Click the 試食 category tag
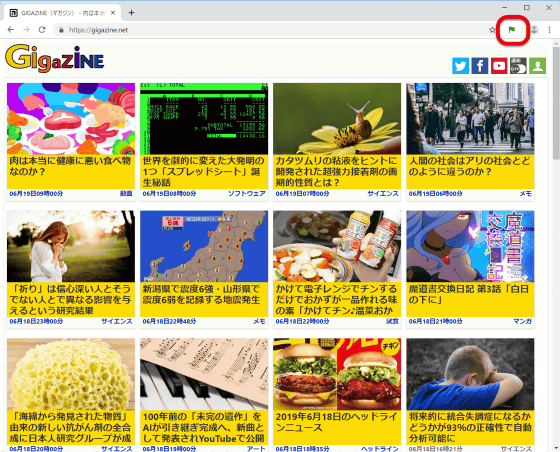The height and width of the screenshot is (452, 560). pos(392,321)
